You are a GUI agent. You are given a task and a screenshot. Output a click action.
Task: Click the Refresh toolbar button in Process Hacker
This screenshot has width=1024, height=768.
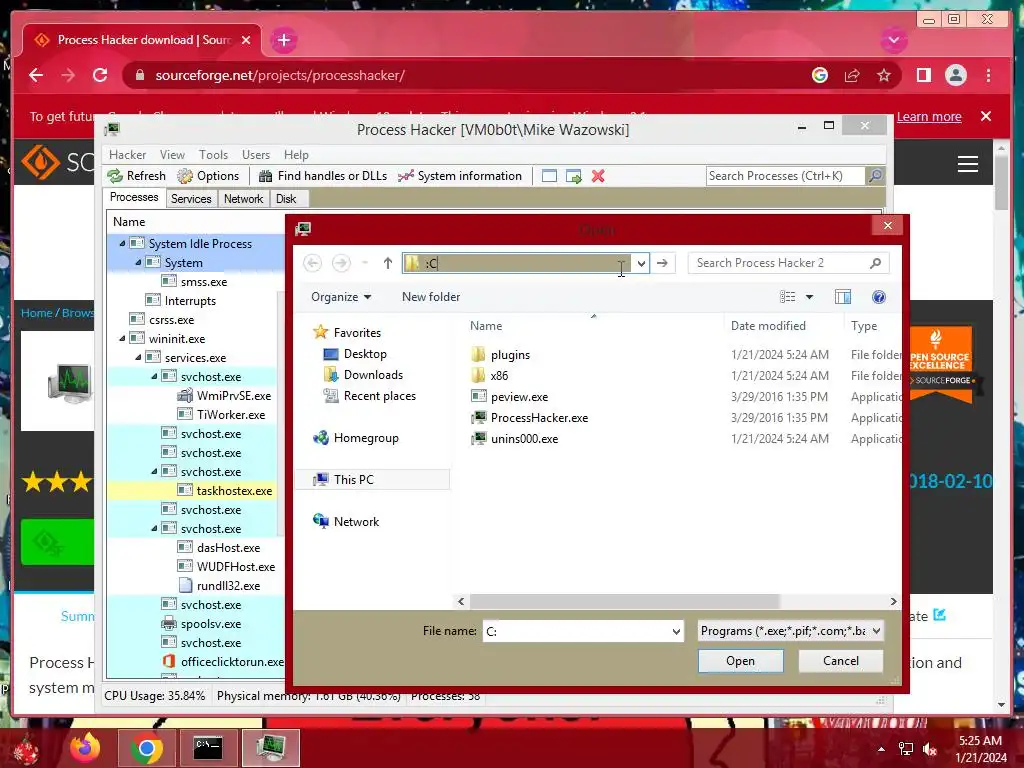pos(136,176)
